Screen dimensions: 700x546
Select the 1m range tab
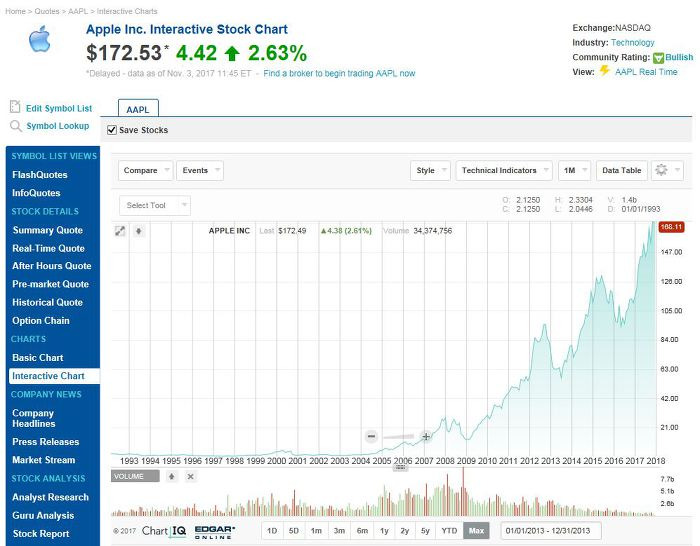point(316,531)
